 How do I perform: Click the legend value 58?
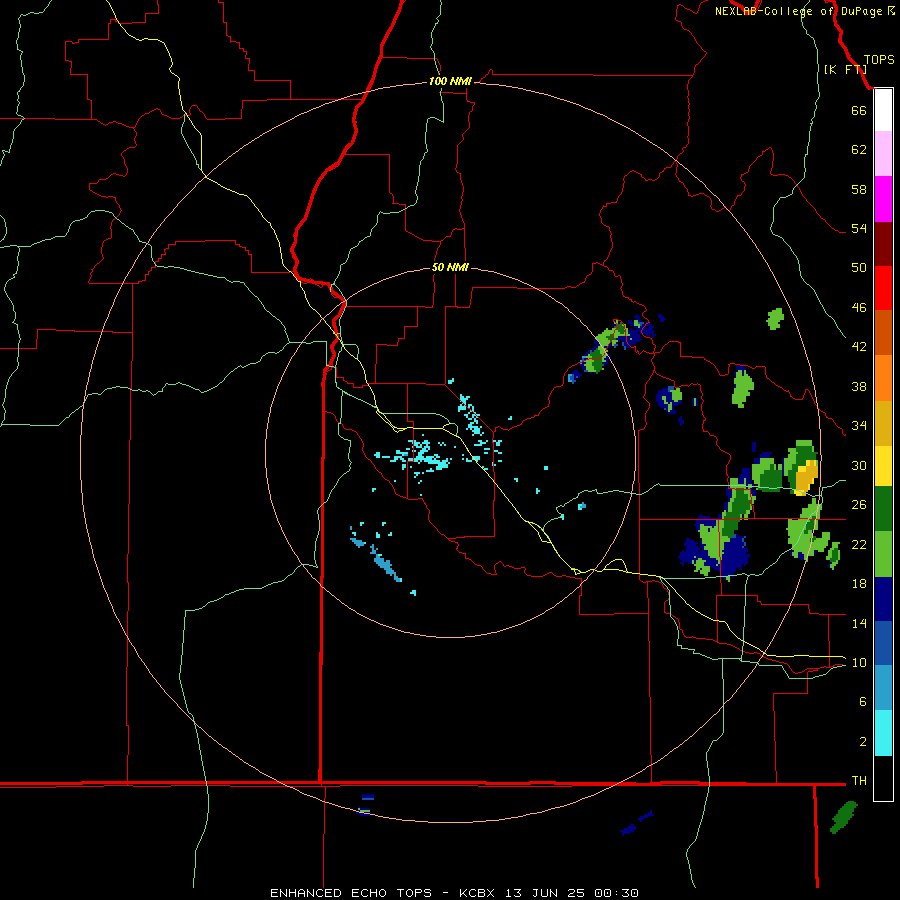(x=859, y=189)
